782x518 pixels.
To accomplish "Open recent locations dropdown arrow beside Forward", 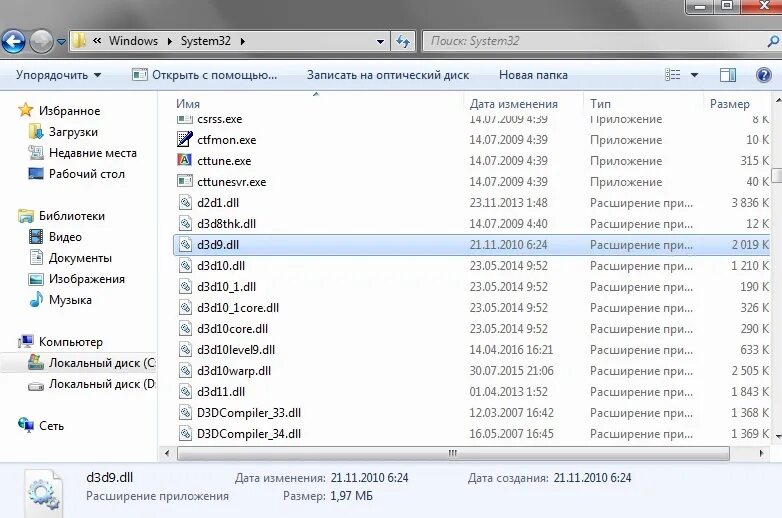I will pos(61,42).
